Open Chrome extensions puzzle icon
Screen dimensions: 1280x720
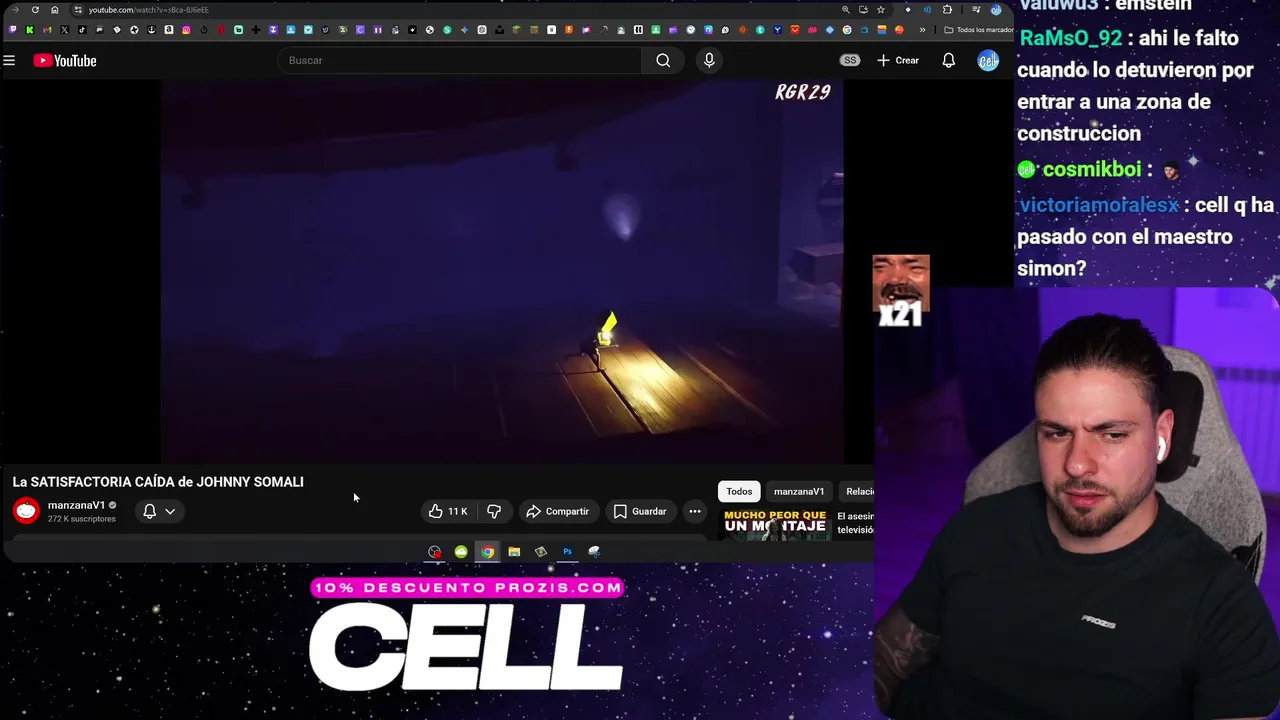[947, 10]
